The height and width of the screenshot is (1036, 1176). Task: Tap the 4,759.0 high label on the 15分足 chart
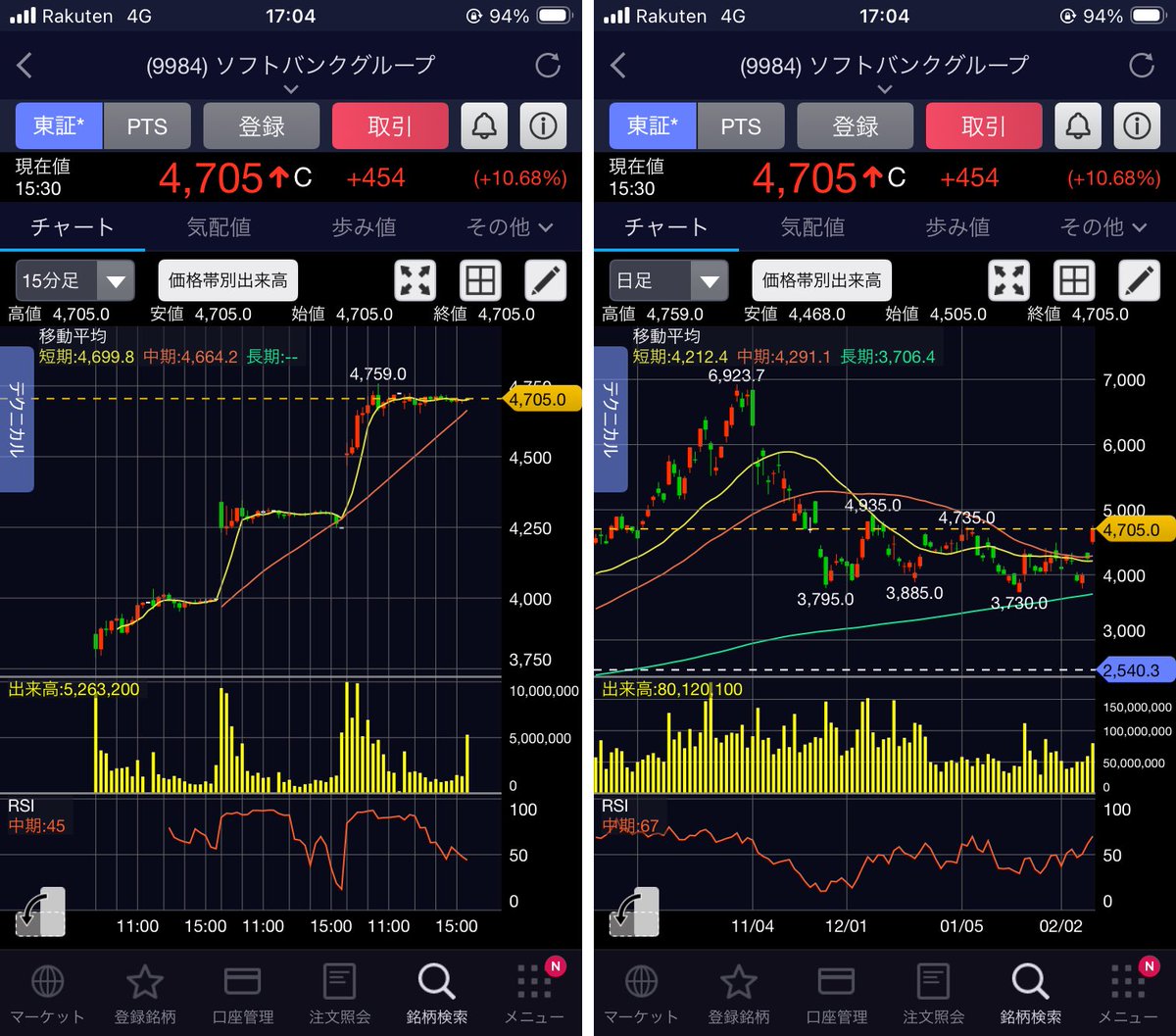point(378,374)
